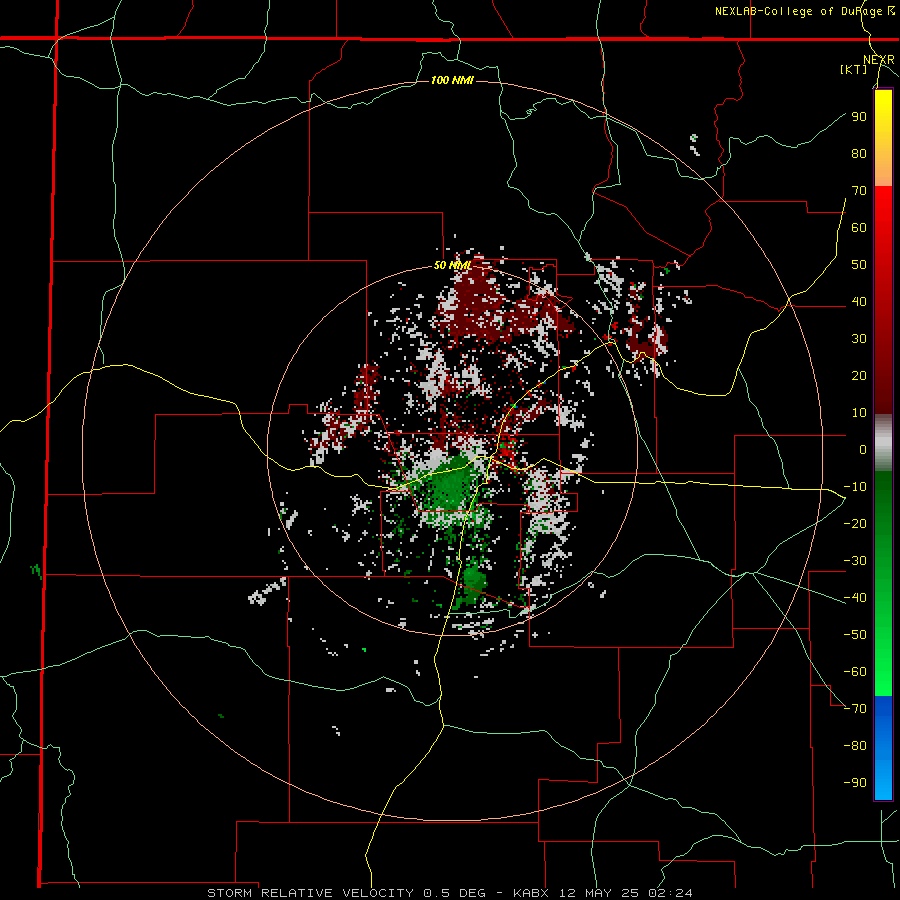Click the 90 value on velocity scale

click(859, 117)
